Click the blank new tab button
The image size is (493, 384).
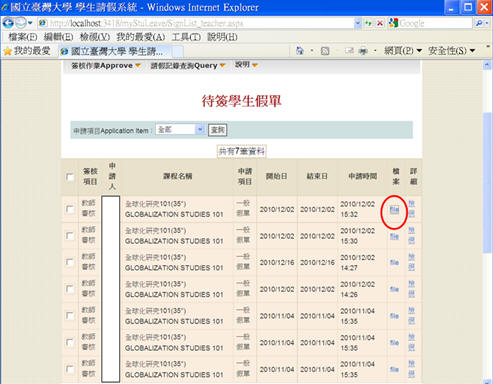[x=178, y=52]
